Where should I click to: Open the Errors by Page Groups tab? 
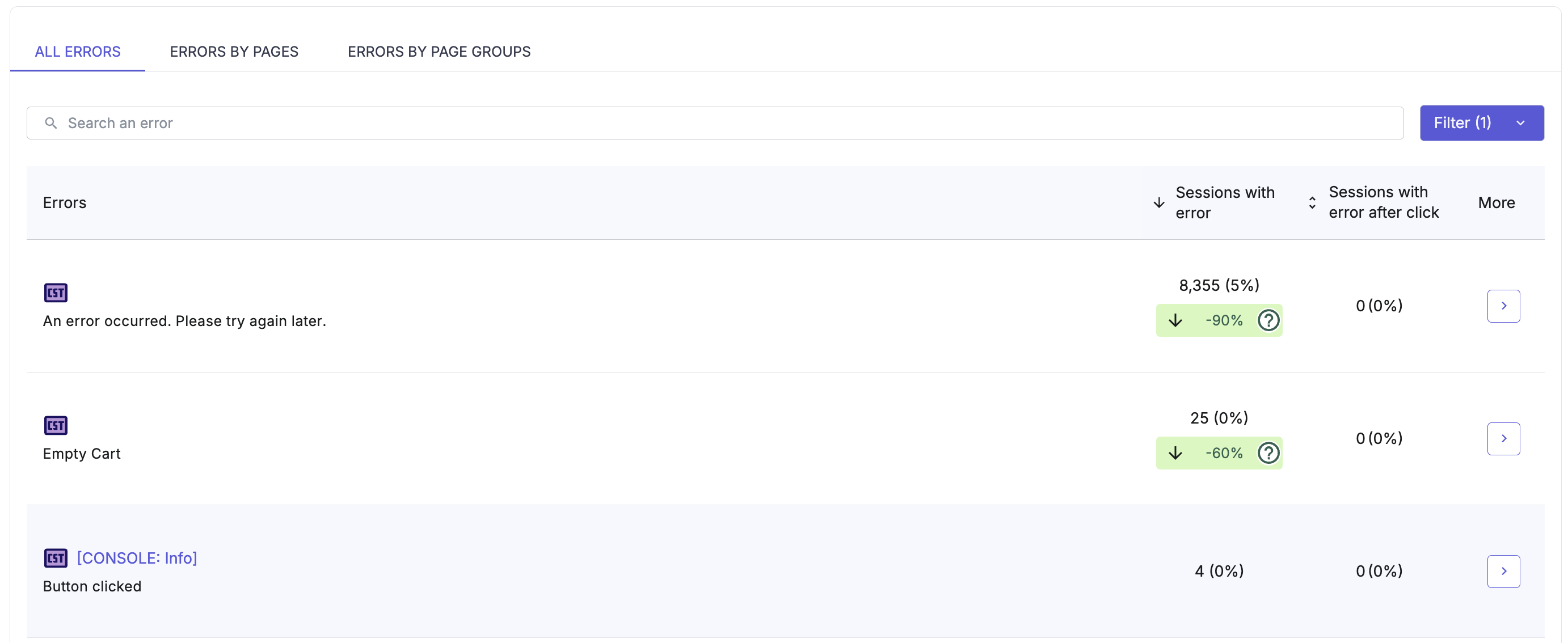coord(439,52)
